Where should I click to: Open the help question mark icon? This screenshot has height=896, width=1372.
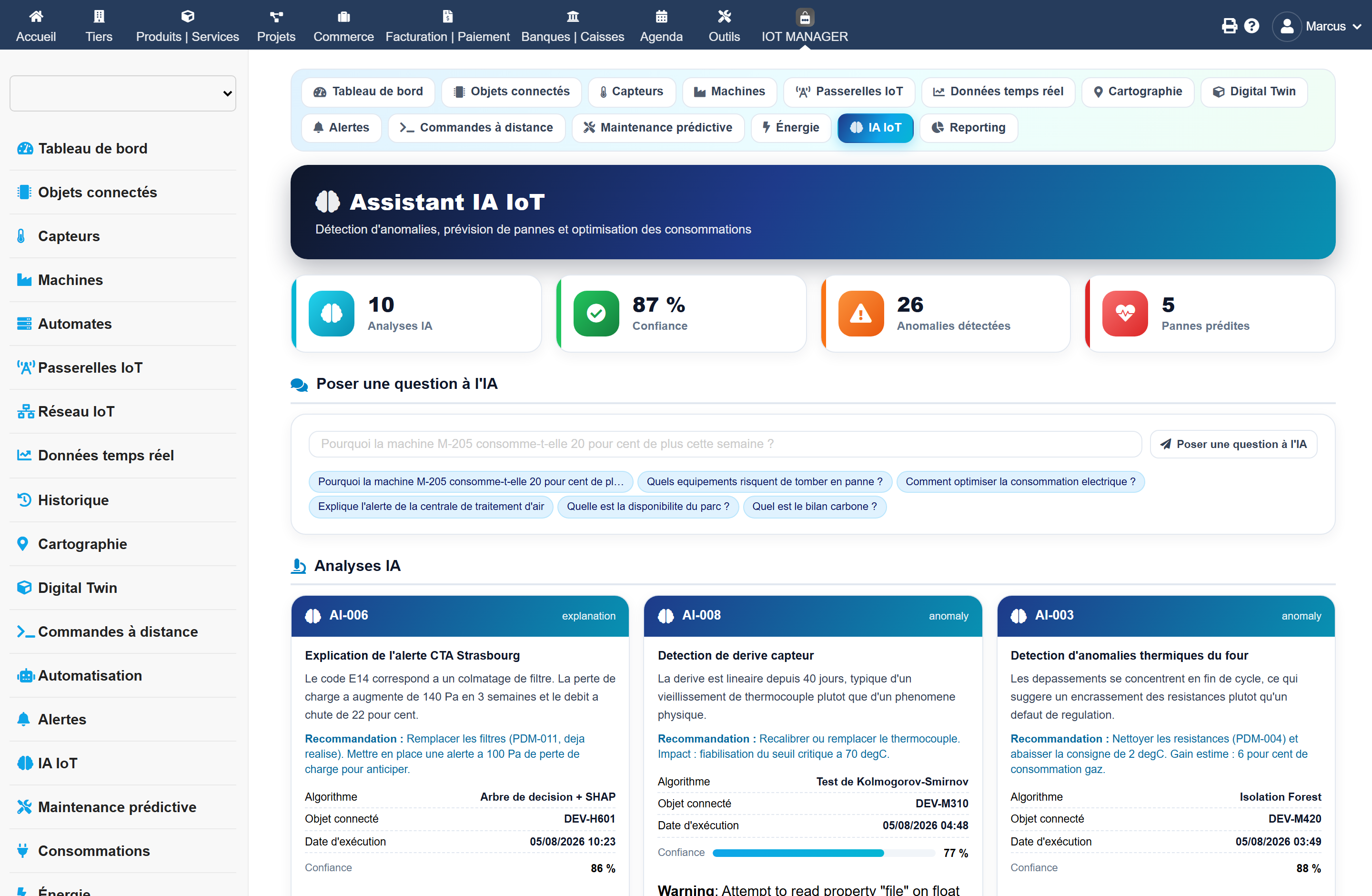click(1251, 26)
